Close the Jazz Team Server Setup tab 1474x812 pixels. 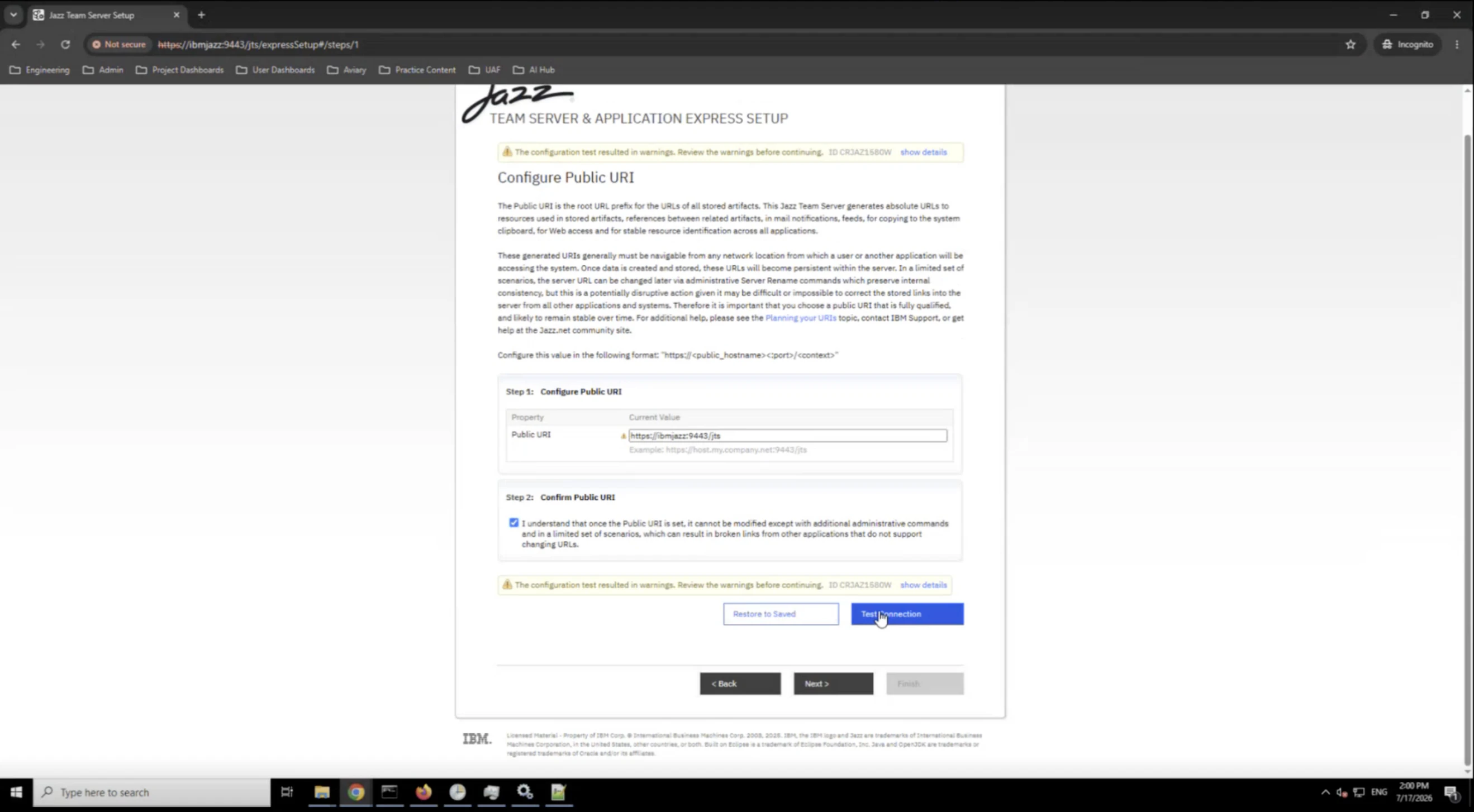coord(176,15)
